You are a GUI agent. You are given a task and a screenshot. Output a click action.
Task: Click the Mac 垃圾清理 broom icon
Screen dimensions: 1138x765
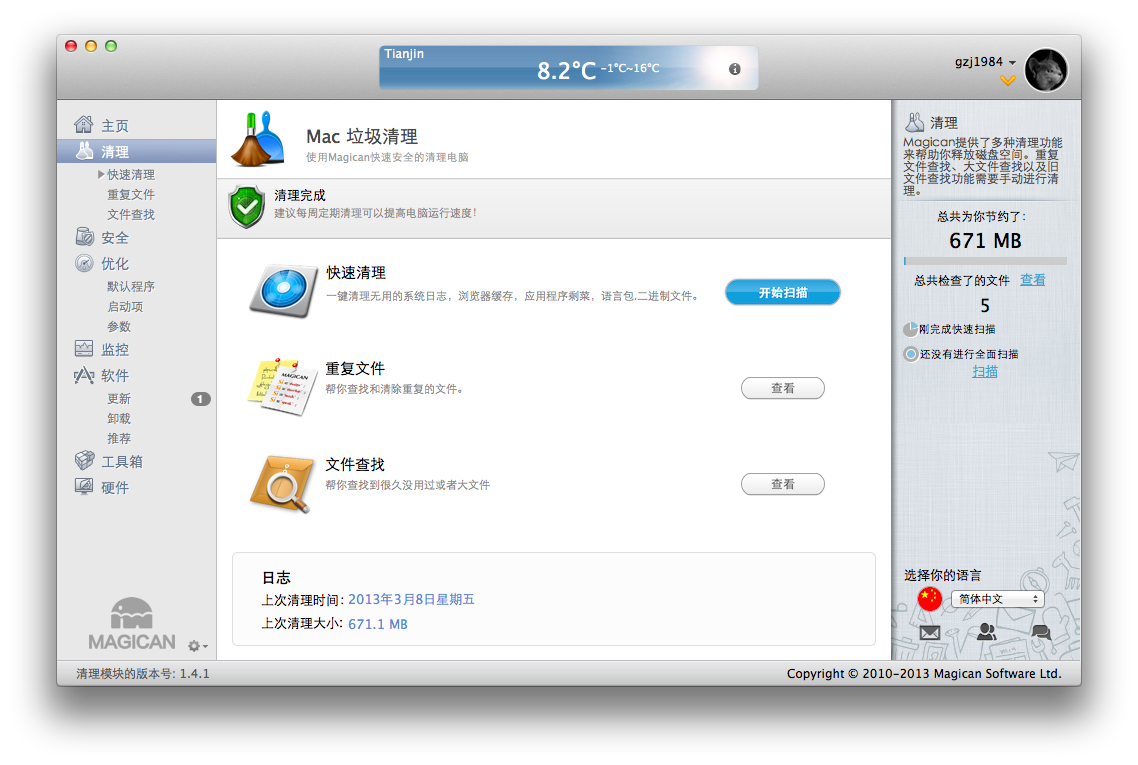coord(258,139)
